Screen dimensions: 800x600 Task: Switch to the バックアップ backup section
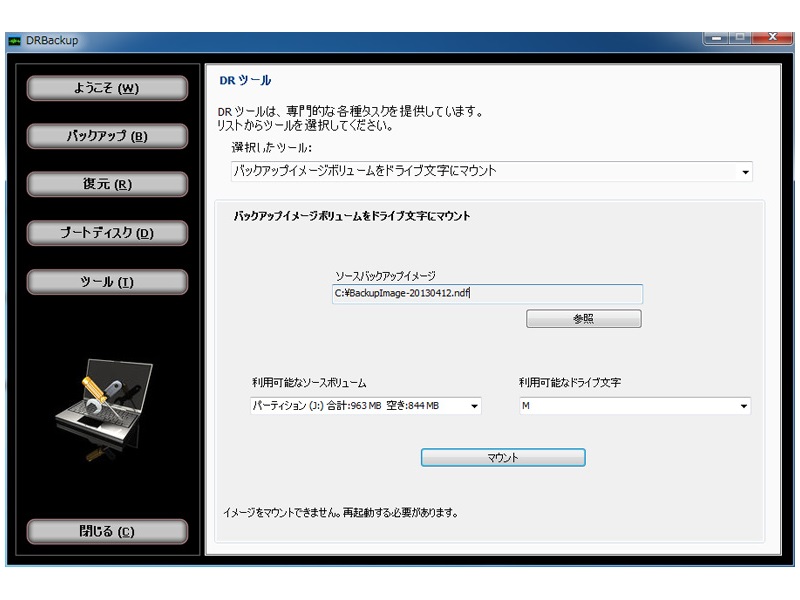107,135
